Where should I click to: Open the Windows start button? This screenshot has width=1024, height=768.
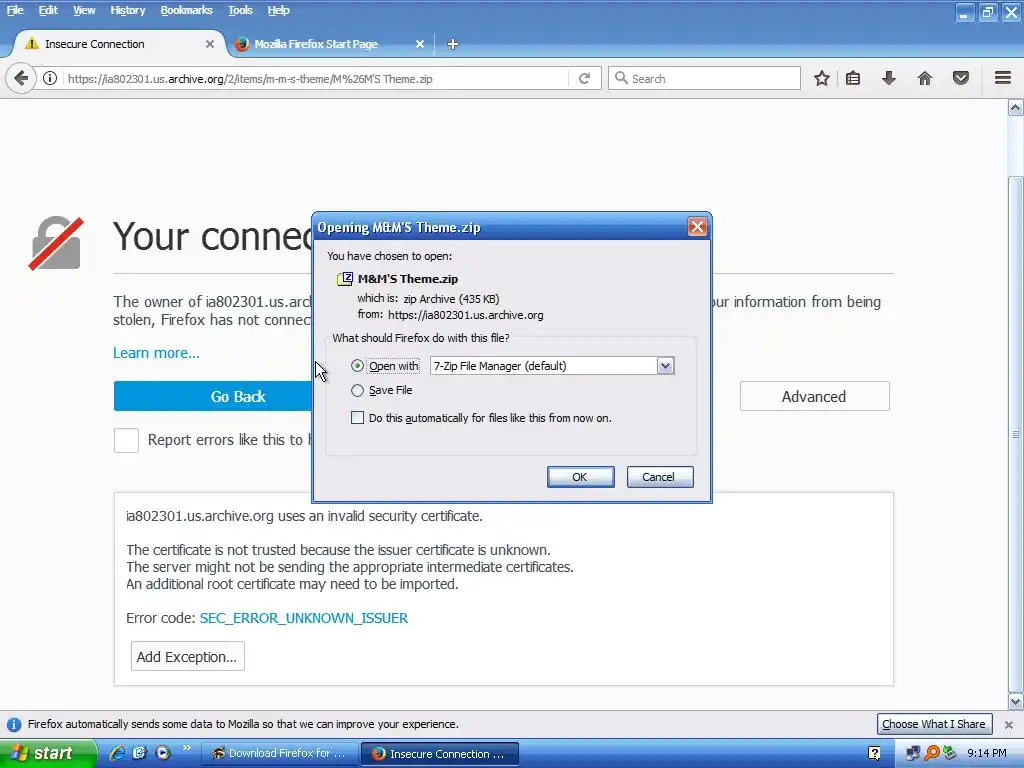coord(46,754)
